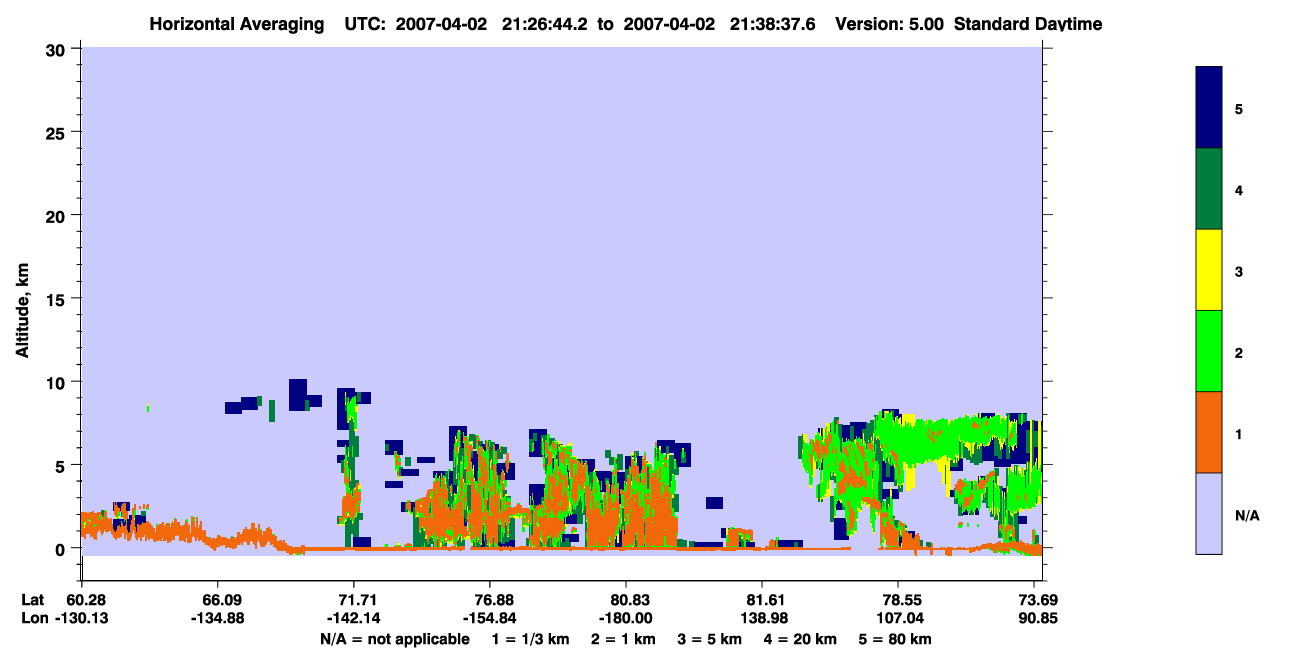Click the orange legend swatch labeled 1
The width and height of the screenshot is (1300, 667).
(x=1209, y=432)
